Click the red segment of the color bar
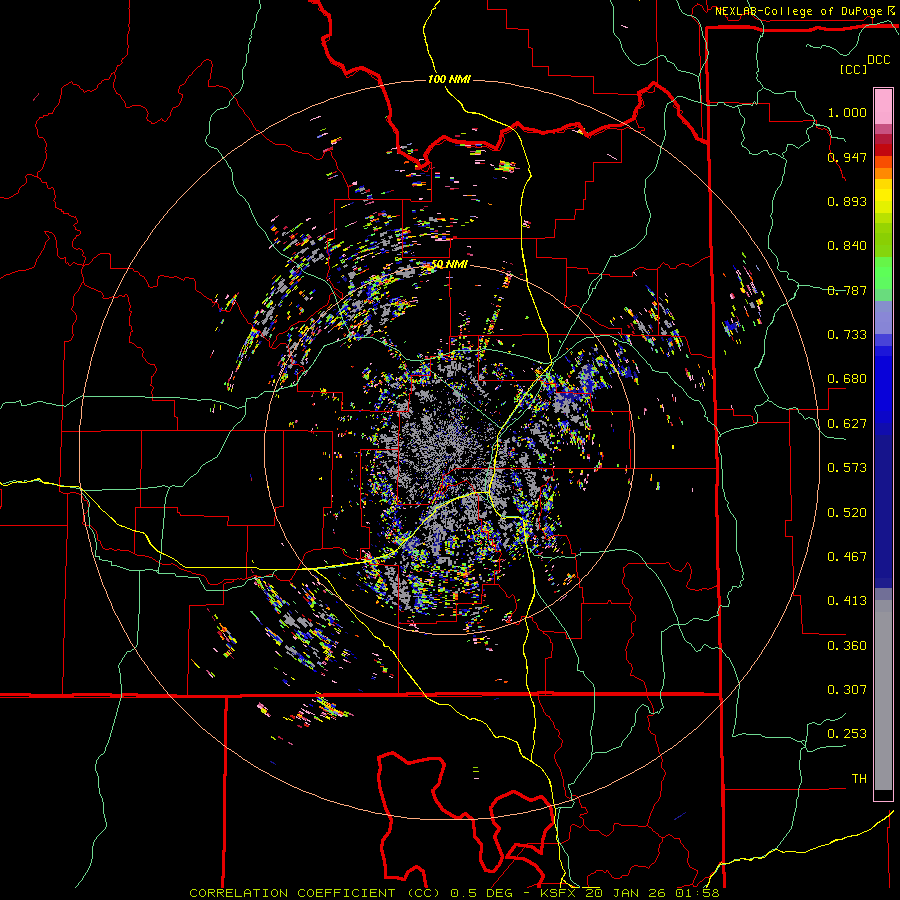The width and height of the screenshot is (900, 900). [x=883, y=150]
